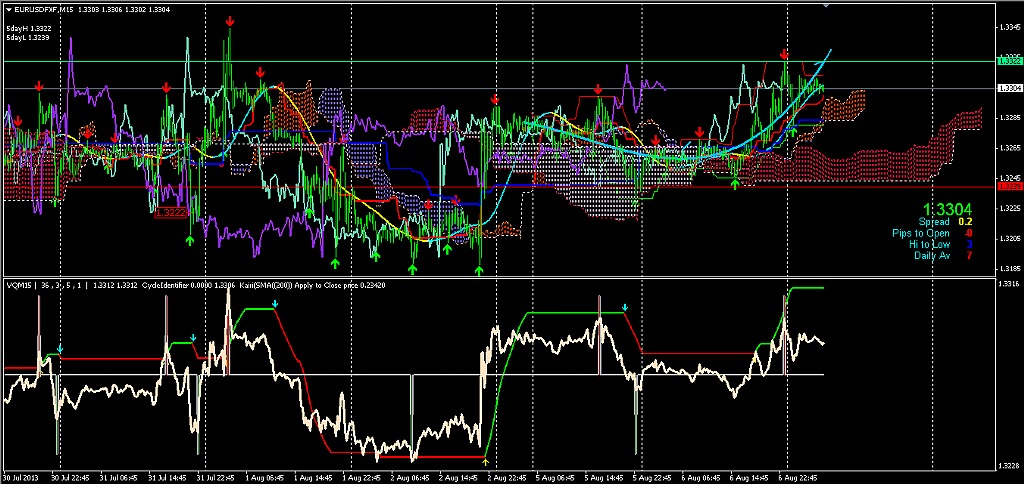Viewport: 1024px width, 484px height.
Task: Click the VQM15 indicator window title
Action: (x=18, y=285)
